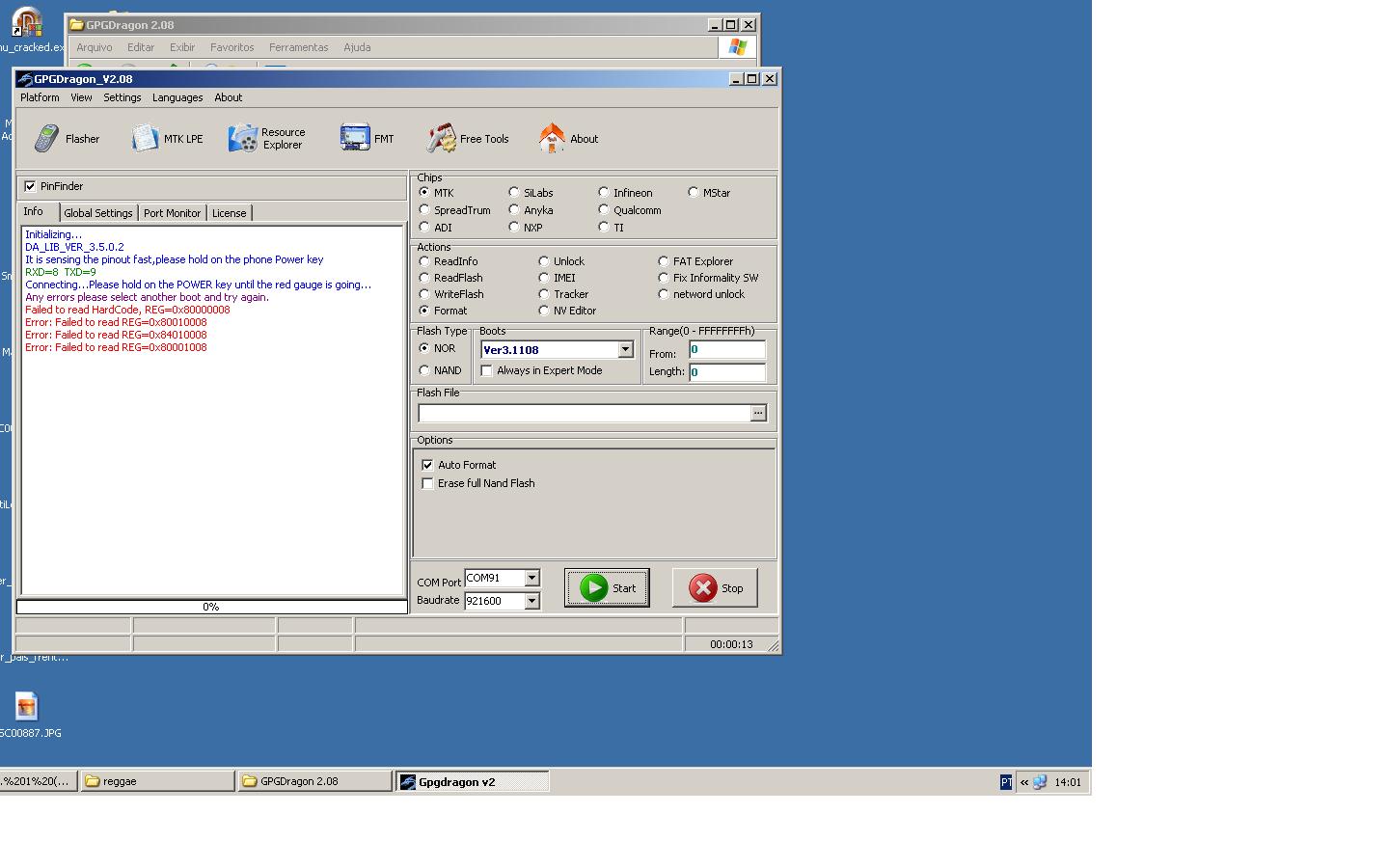This screenshot has height=868, width=1389.
Task: Choose the ADI chip radio
Action: (x=424, y=228)
